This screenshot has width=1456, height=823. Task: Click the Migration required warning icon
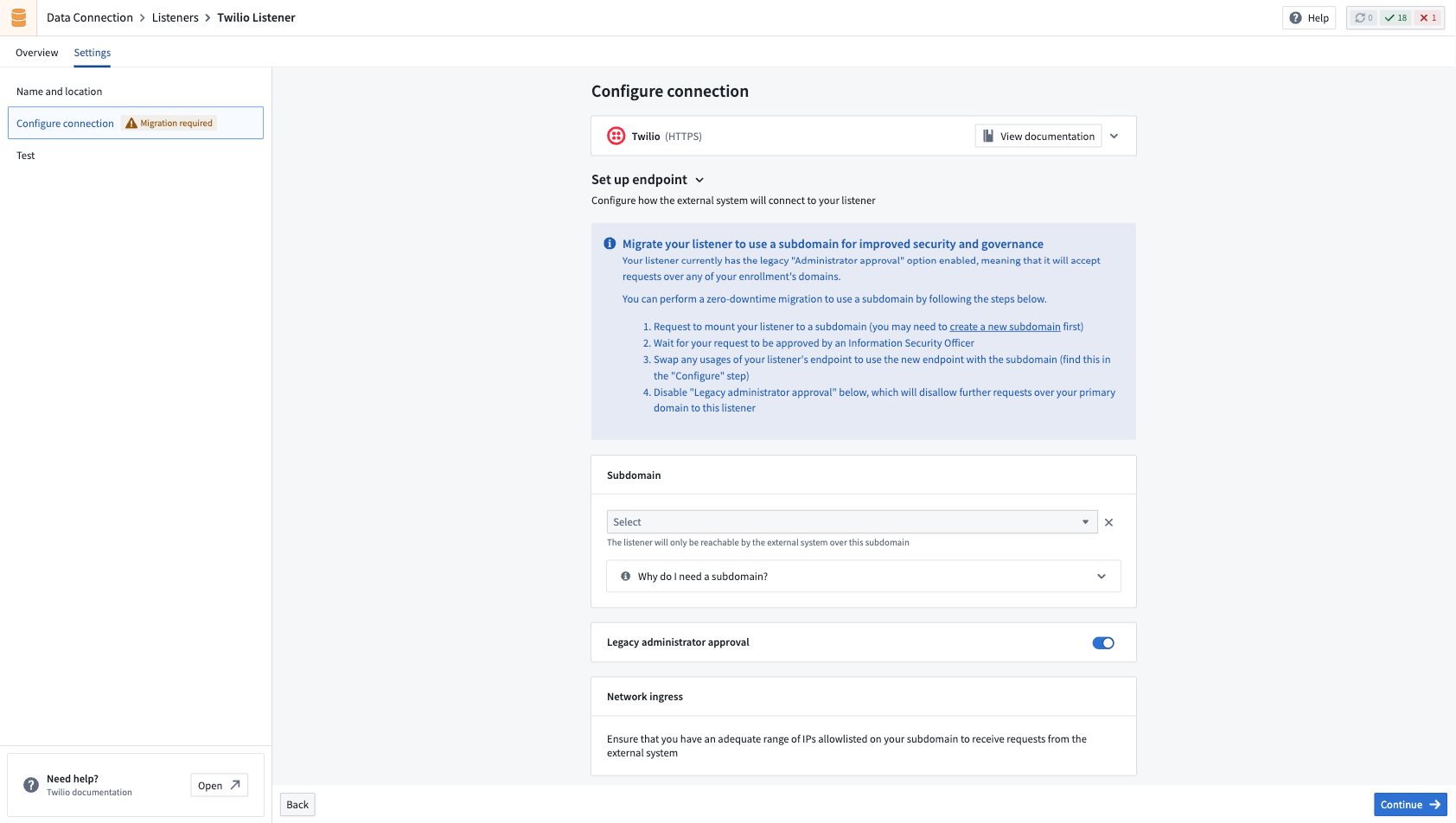(131, 122)
